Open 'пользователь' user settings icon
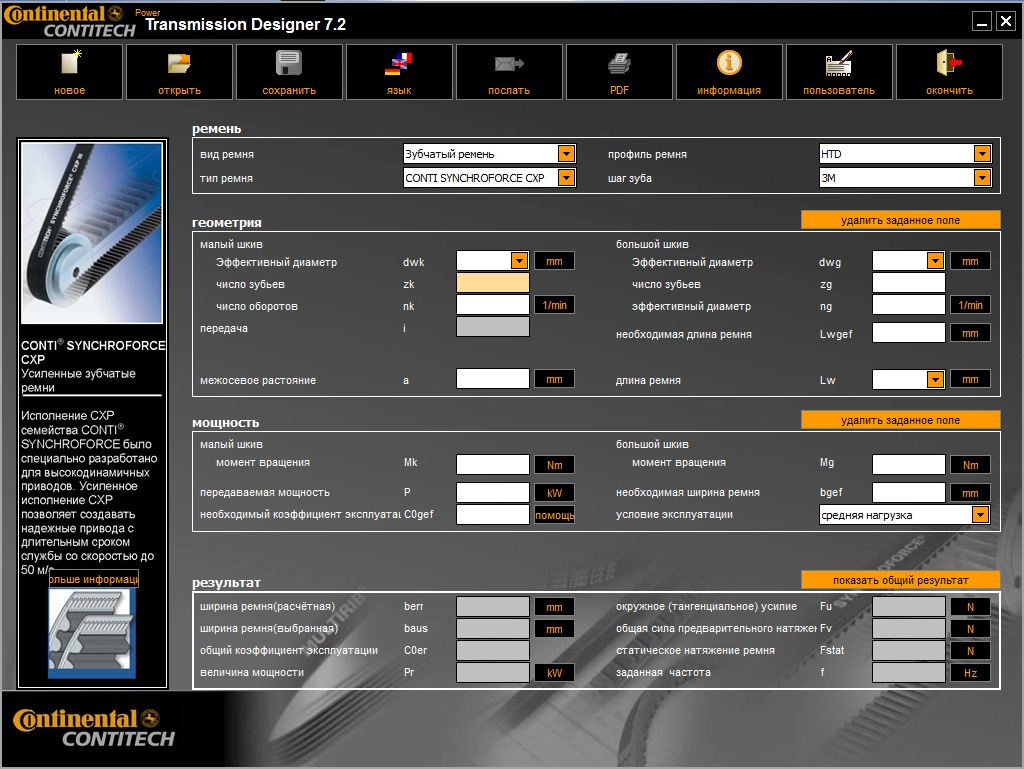Image resolution: width=1024 pixels, height=769 pixels. (x=839, y=72)
